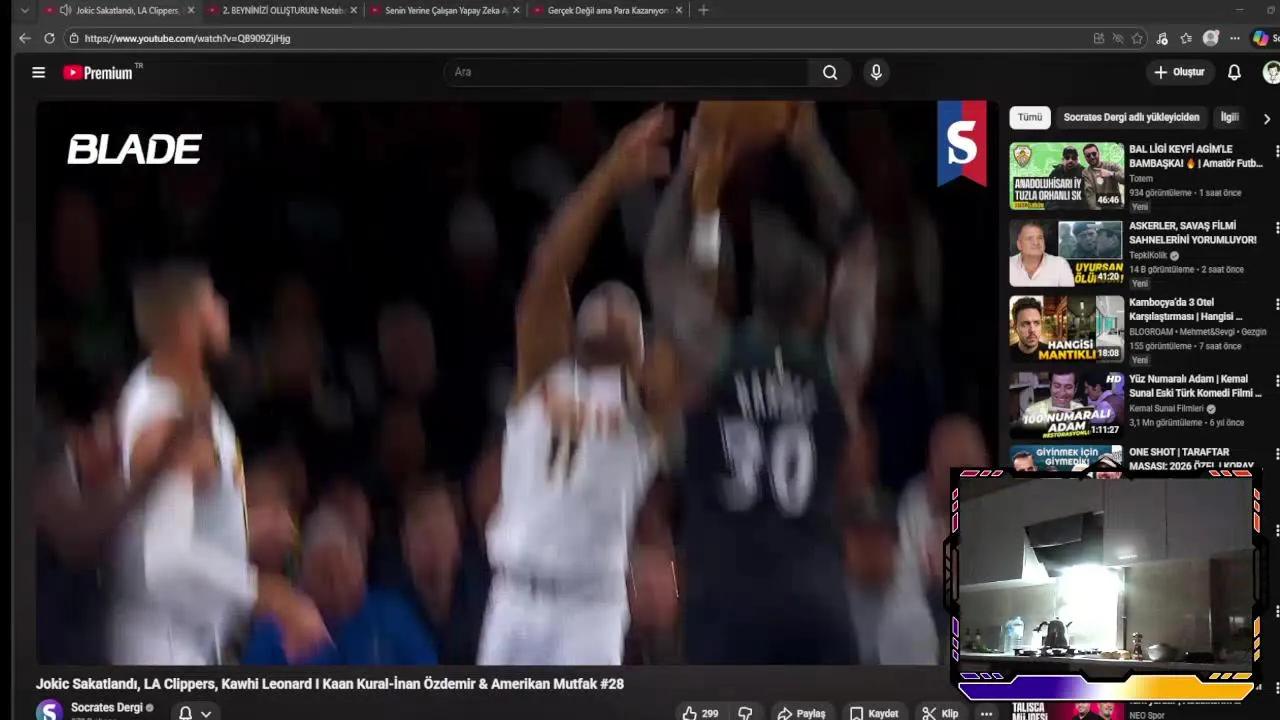Screen dimensions: 1280x720
Task: Switch to the Senin Yerine Çalışan Yapay Zeka tab
Action: click(445, 10)
